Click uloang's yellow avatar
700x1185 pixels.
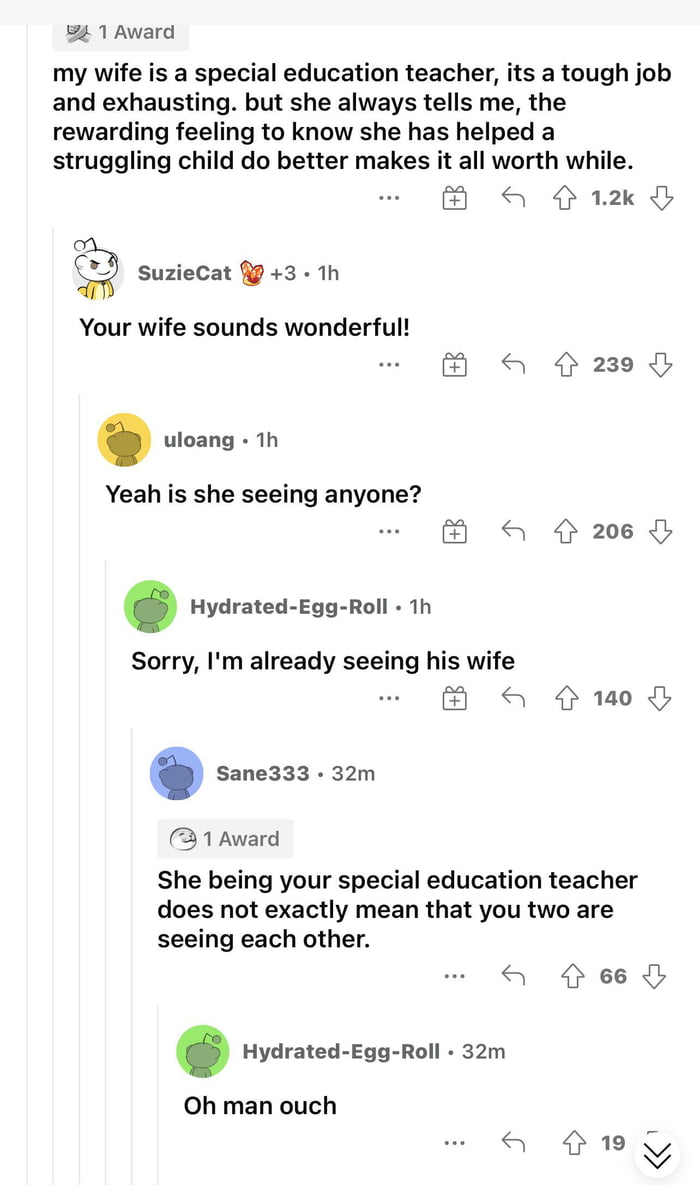click(x=124, y=440)
